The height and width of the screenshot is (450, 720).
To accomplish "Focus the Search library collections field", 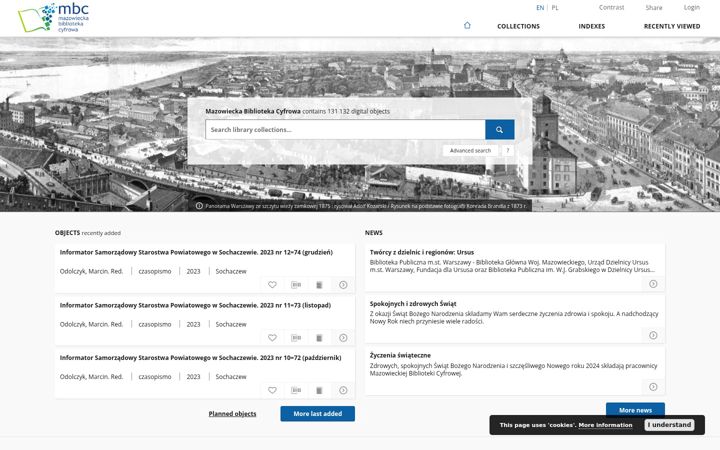I will [x=345, y=129].
